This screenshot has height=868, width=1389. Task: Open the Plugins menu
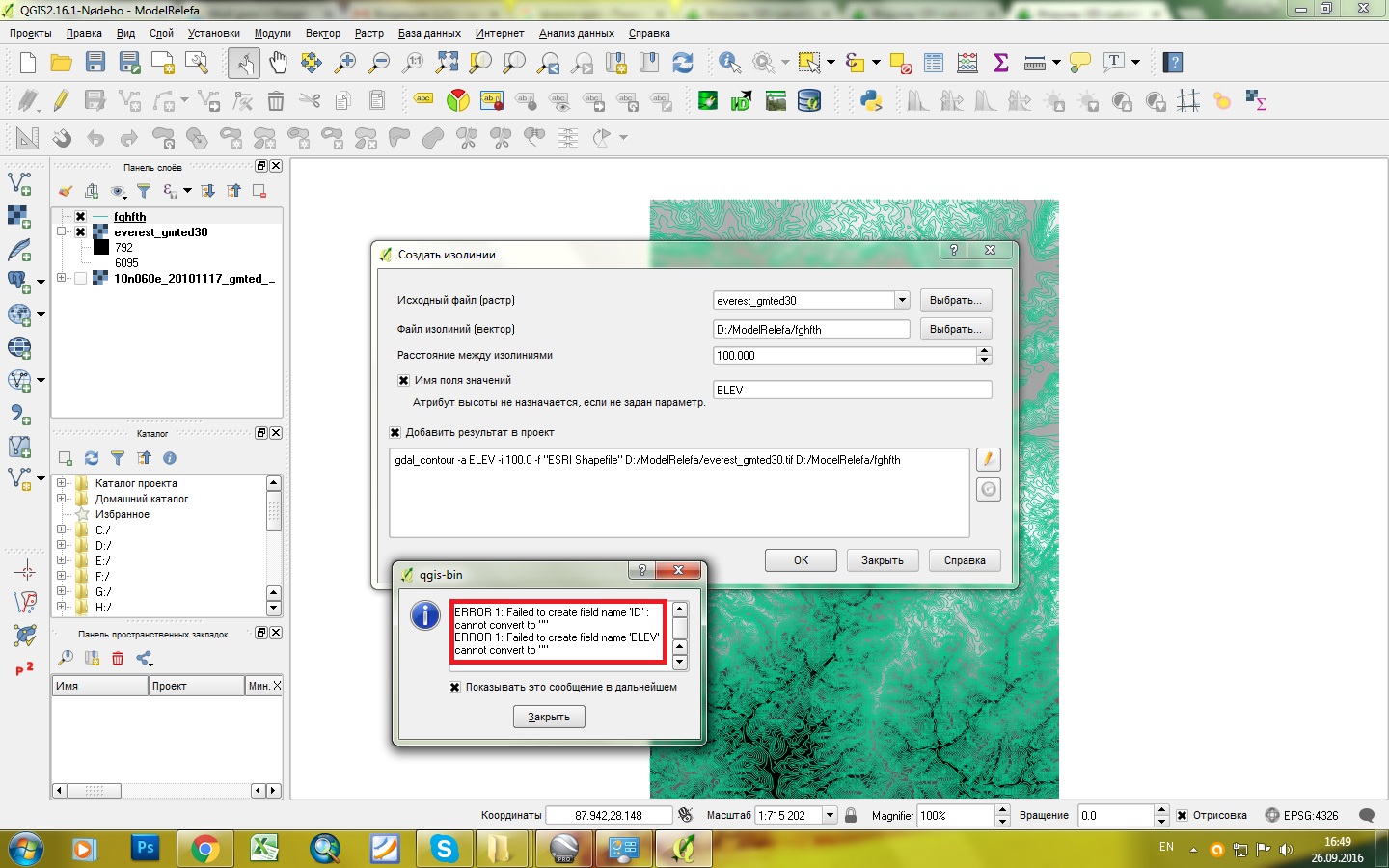pos(273,33)
